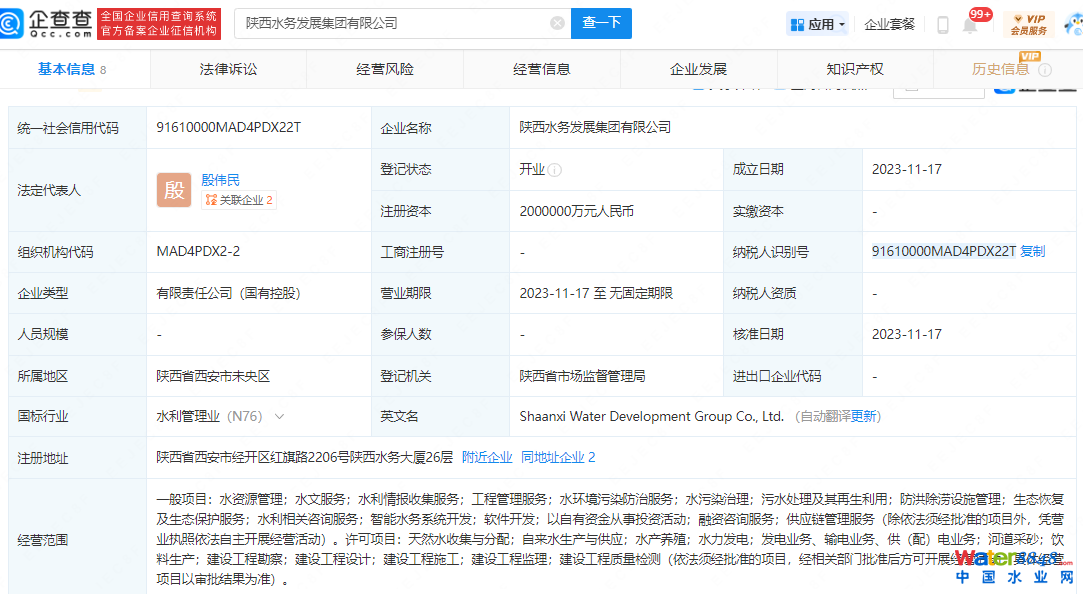The width and height of the screenshot is (1083, 594).
Task: Expand the 水利管理业 (N76) industry chevron
Action: point(279,416)
